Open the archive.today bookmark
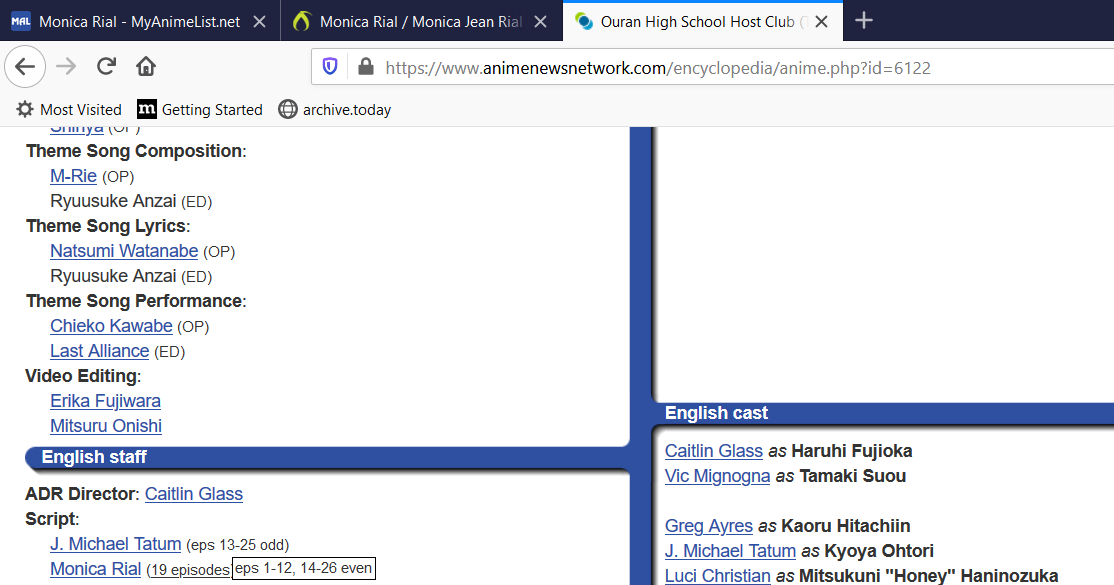The width and height of the screenshot is (1114, 585). [x=335, y=109]
